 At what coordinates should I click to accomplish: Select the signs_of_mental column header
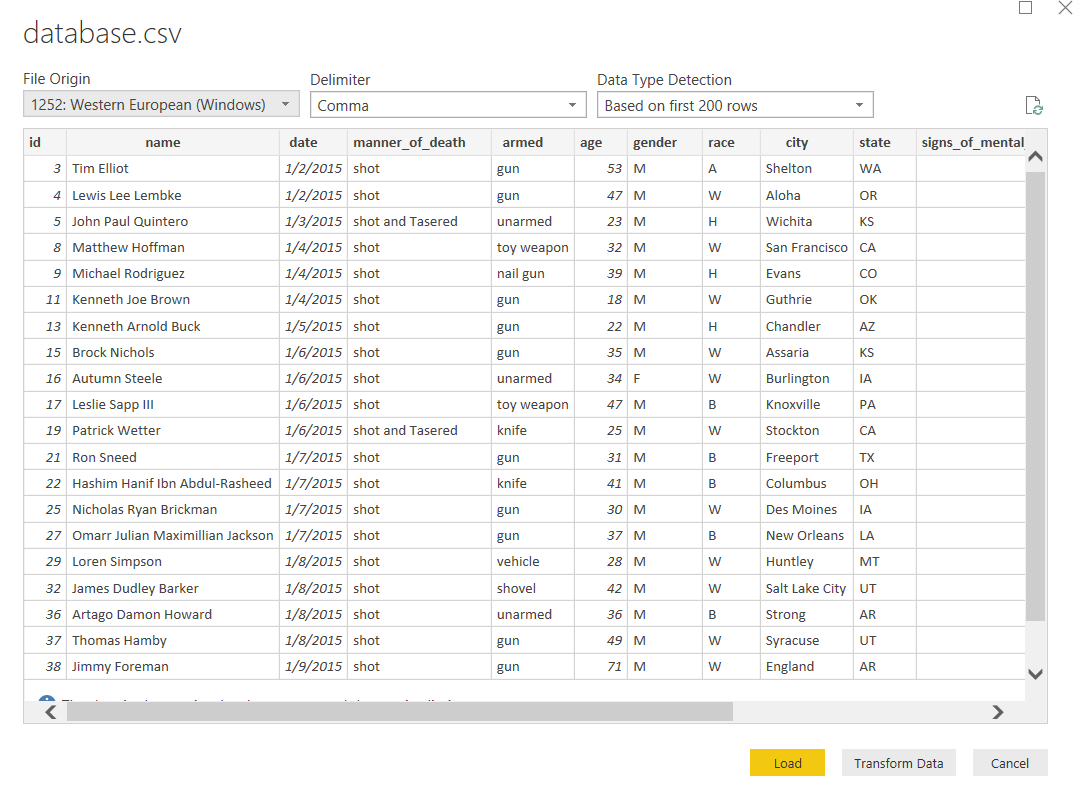970,143
